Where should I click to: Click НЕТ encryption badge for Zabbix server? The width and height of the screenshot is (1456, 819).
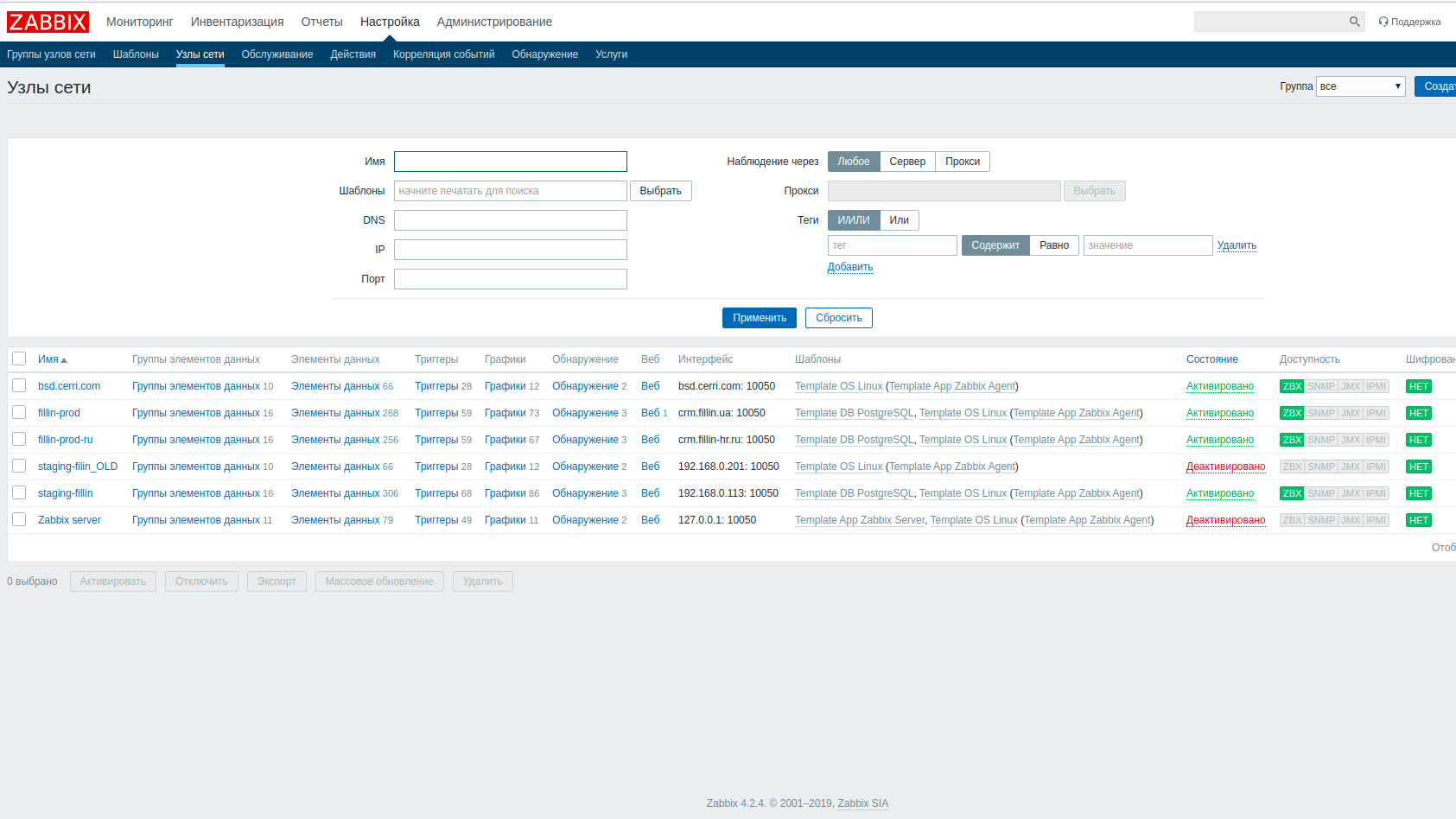tap(1419, 520)
